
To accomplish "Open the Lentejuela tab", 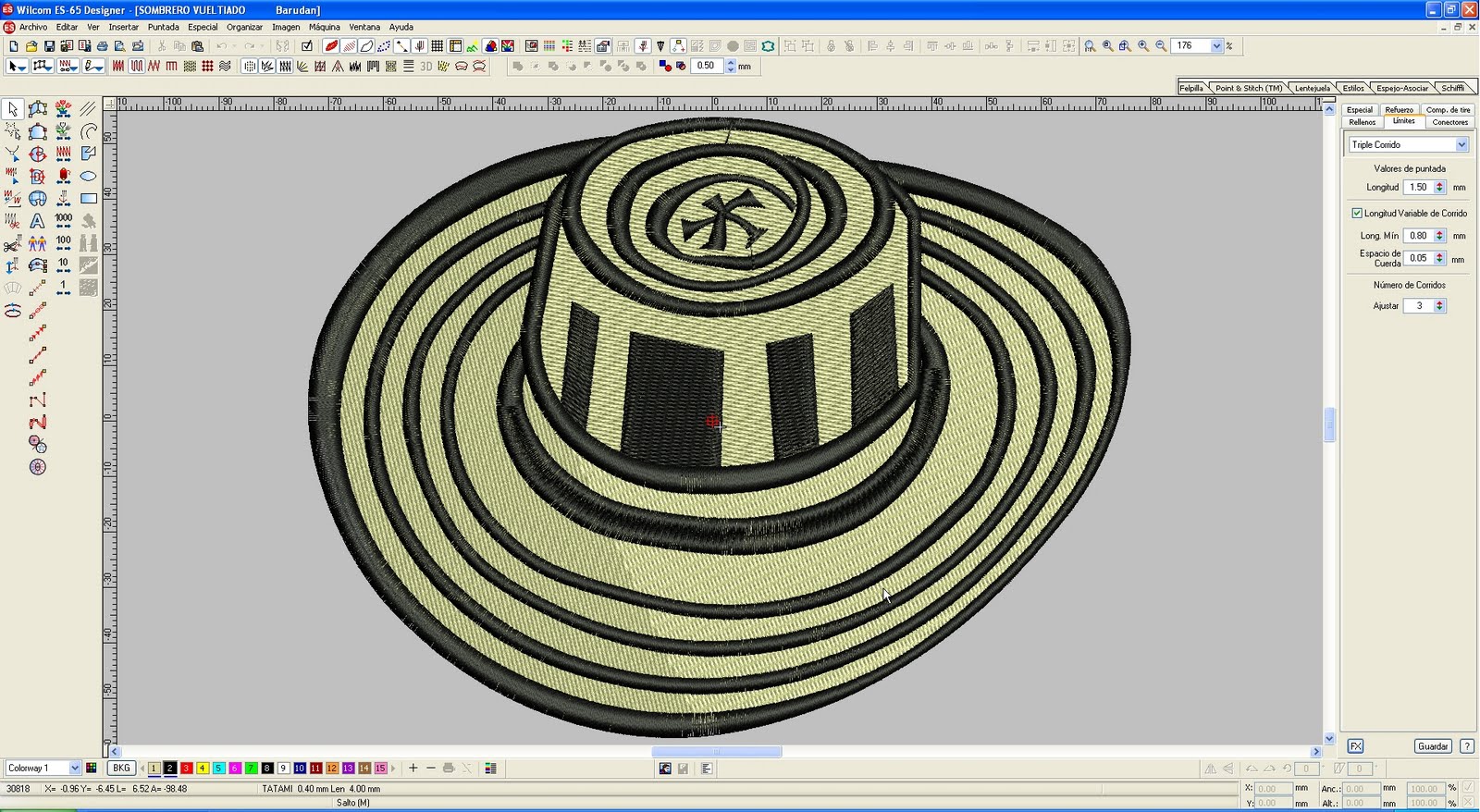I will coord(1312,88).
